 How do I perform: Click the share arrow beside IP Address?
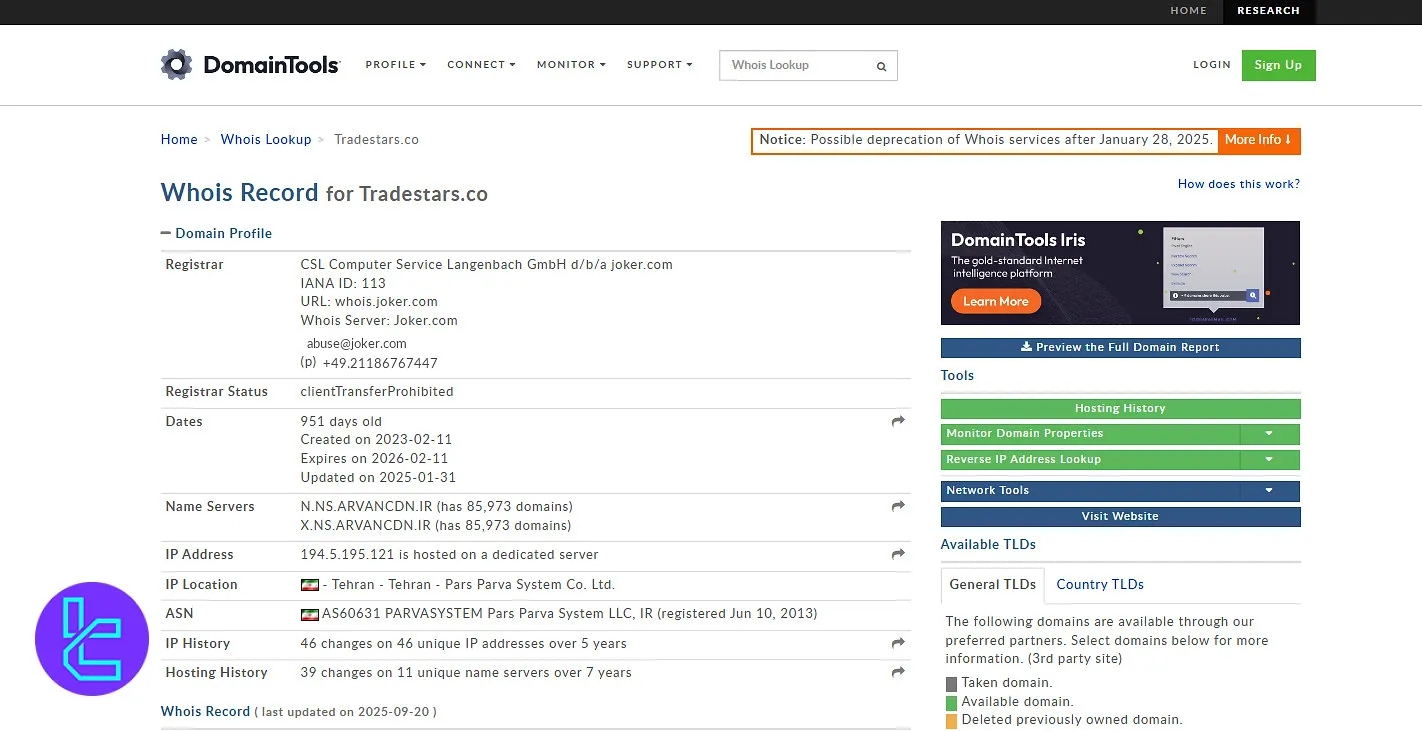[x=898, y=555]
